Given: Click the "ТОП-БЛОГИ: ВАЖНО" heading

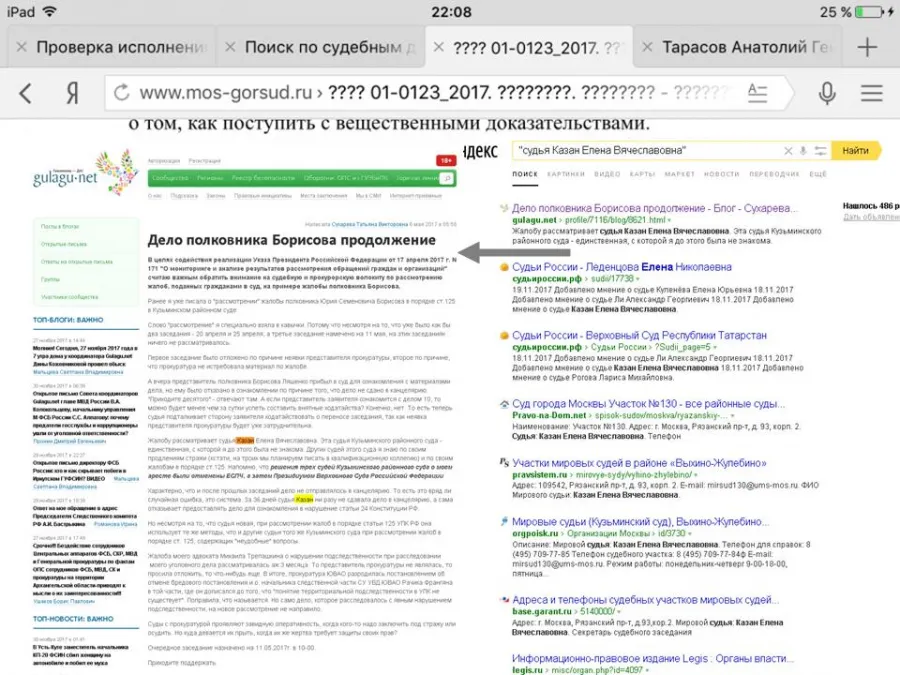Looking at the screenshot, I should point(68,320).
